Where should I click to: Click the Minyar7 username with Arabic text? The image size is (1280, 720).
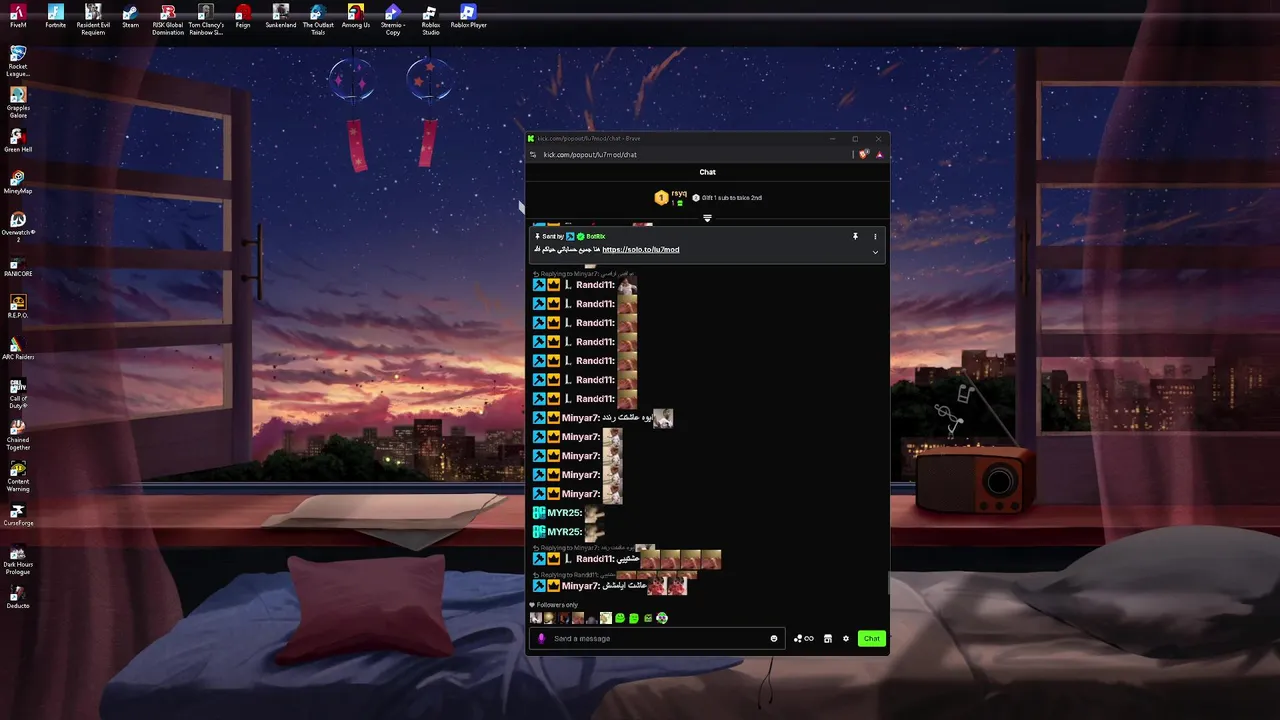(580, 418)
